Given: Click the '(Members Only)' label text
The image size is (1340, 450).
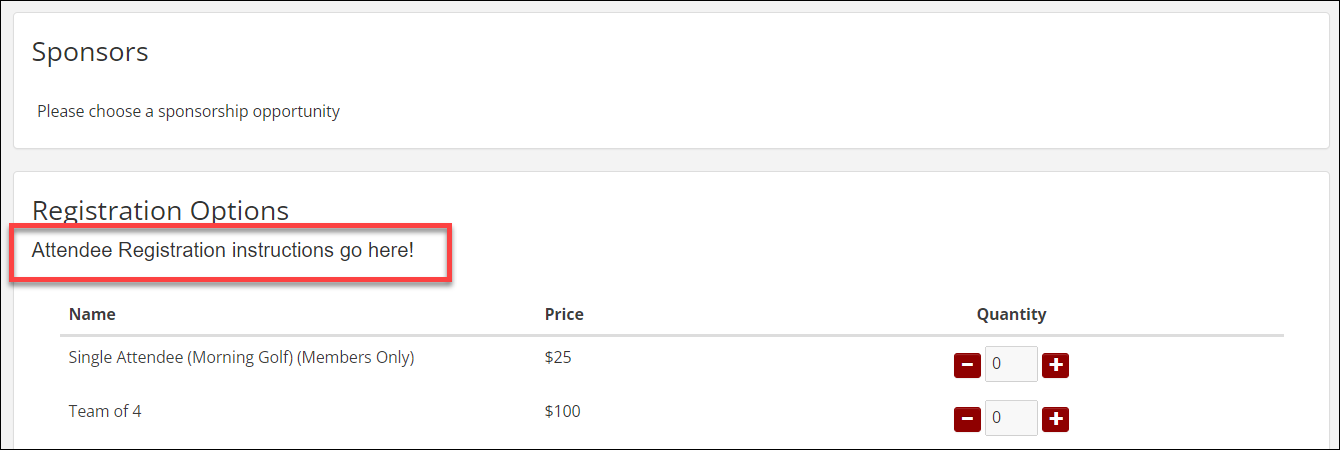Looking at the screenshot, I should (355, 357).
